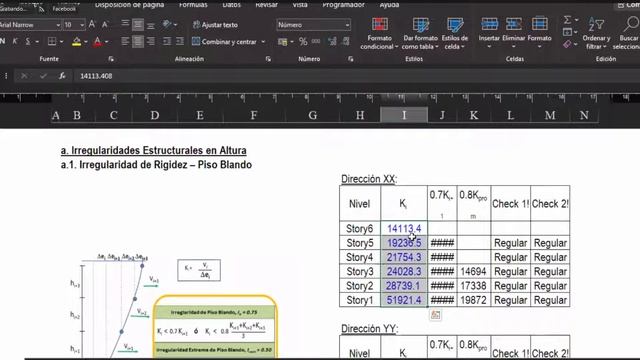
Task: Open the Vista ribbon tab
Action: pyautogui.click(x=300, y=5)
